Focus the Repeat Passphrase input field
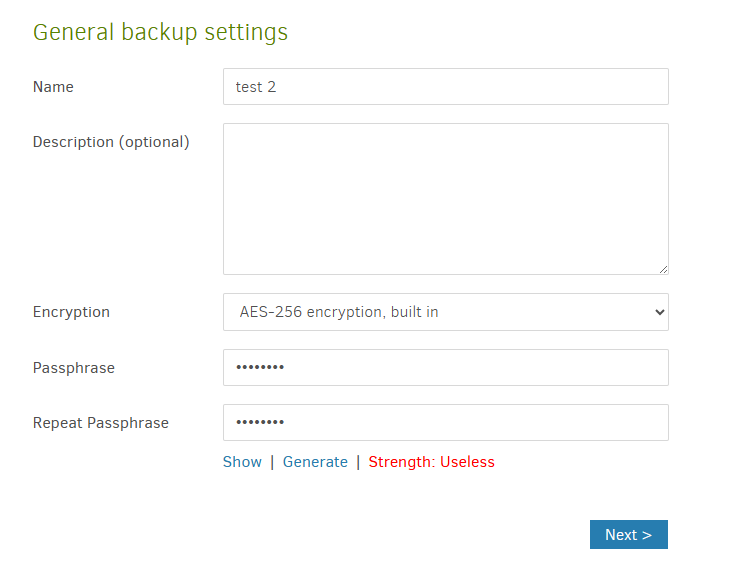This screenshot has height=561, width=738. 445,423
